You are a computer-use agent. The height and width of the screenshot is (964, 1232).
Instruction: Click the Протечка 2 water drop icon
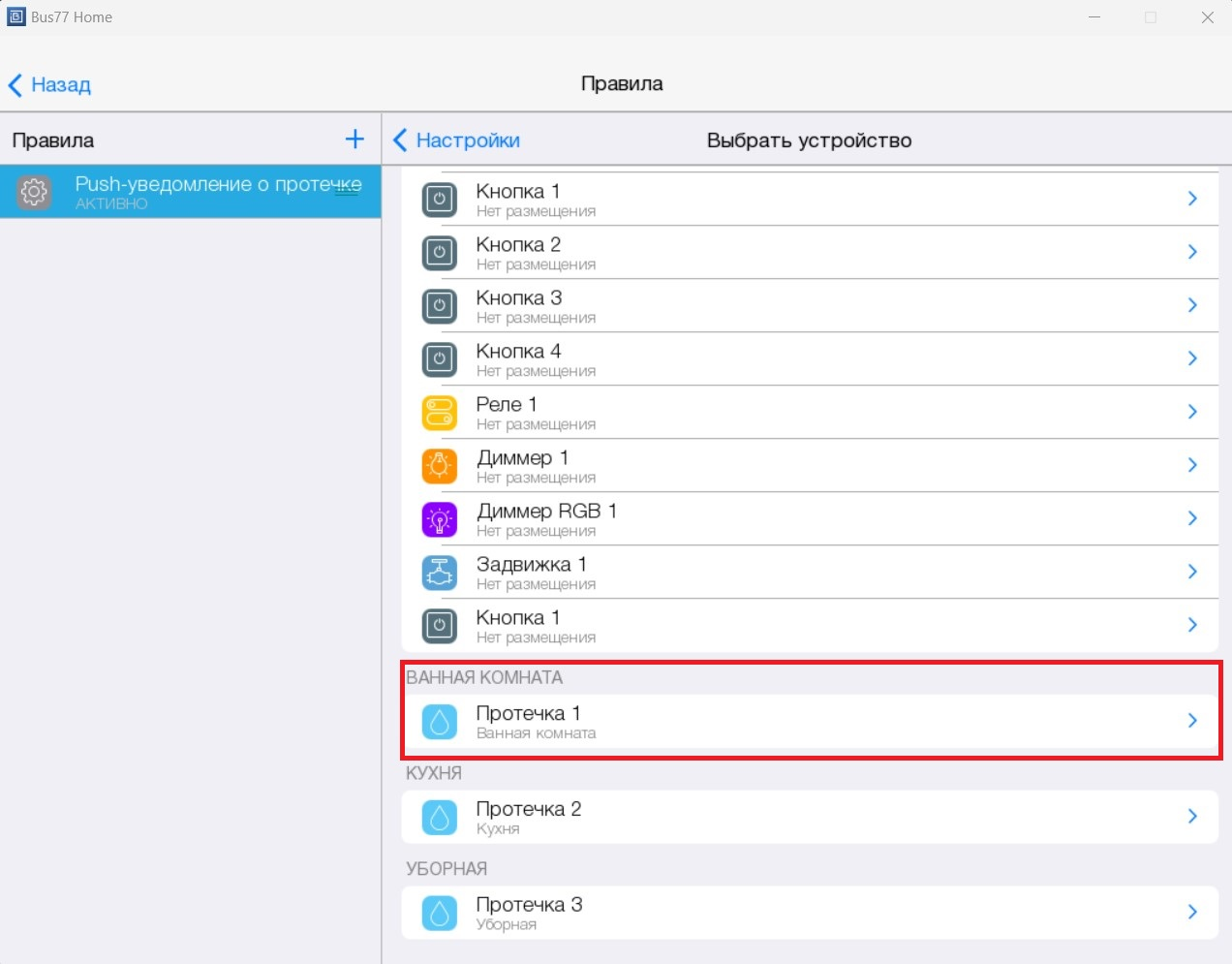point(439,818)
